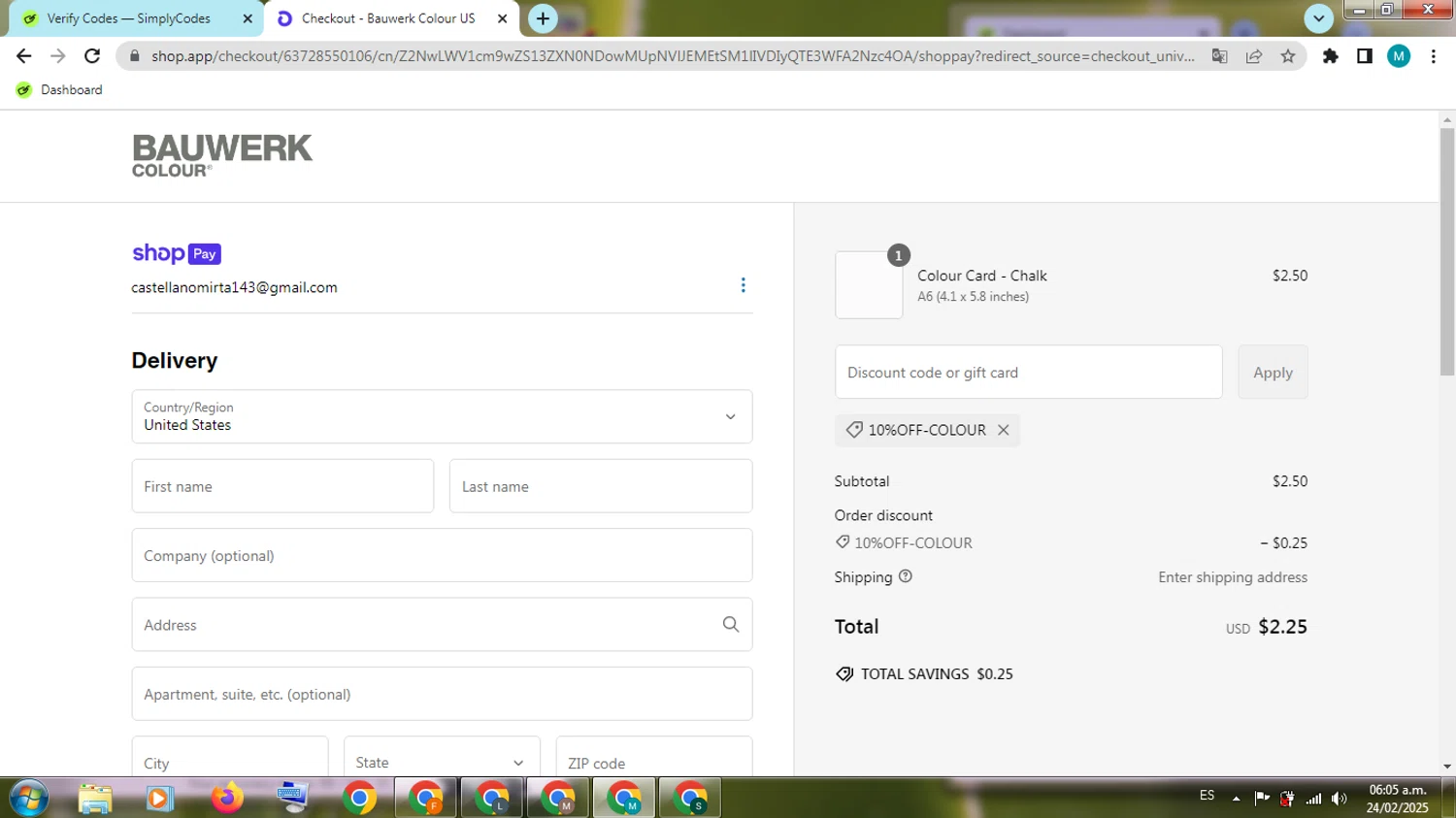Close the Verify Codes tab
This screenshot has height=818, width=1456.
248,18
